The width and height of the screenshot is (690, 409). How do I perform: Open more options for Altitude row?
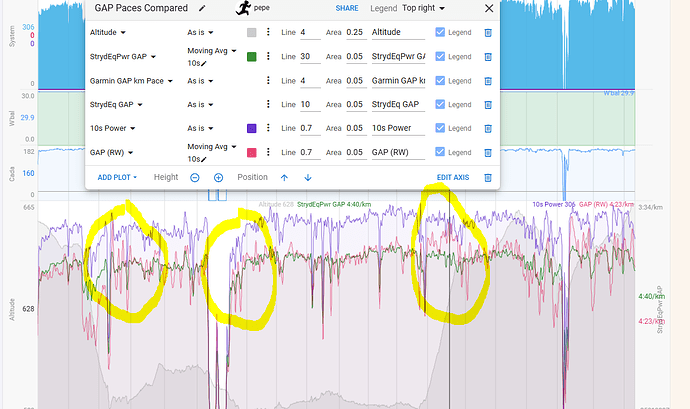coord(268,32)
